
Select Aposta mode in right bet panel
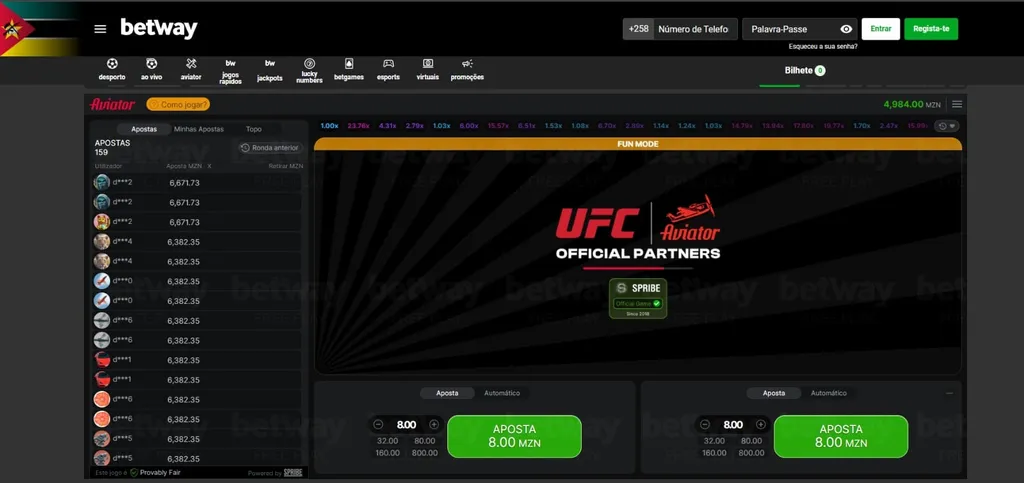coord(774,393)
